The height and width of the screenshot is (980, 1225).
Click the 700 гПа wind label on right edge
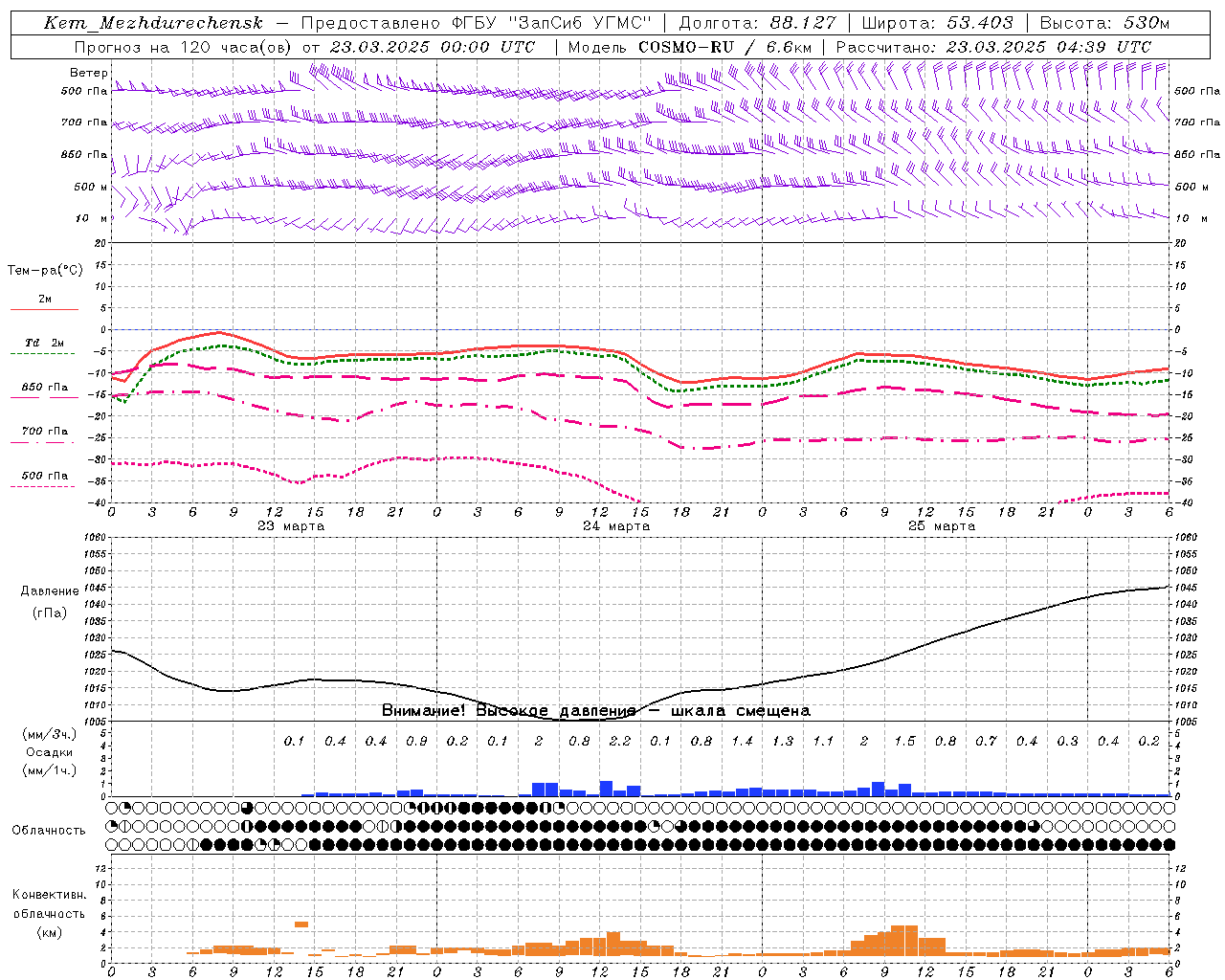(x=1197, y=122)
